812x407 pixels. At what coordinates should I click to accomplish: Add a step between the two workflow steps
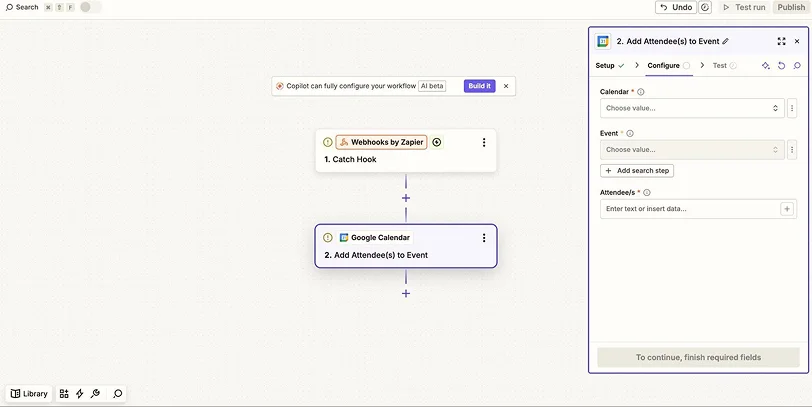click(x=406, y=198)
